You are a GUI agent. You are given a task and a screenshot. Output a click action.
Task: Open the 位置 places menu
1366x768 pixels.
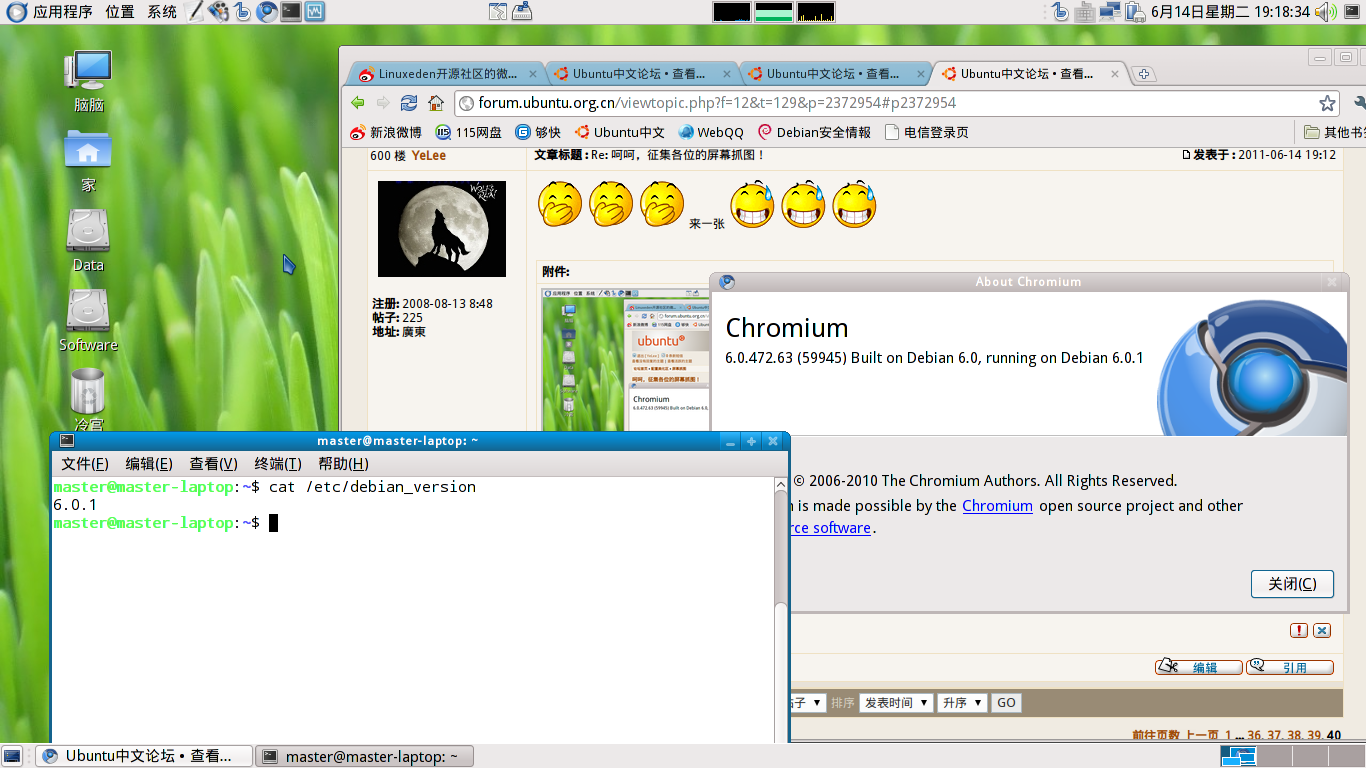[120, 12]
